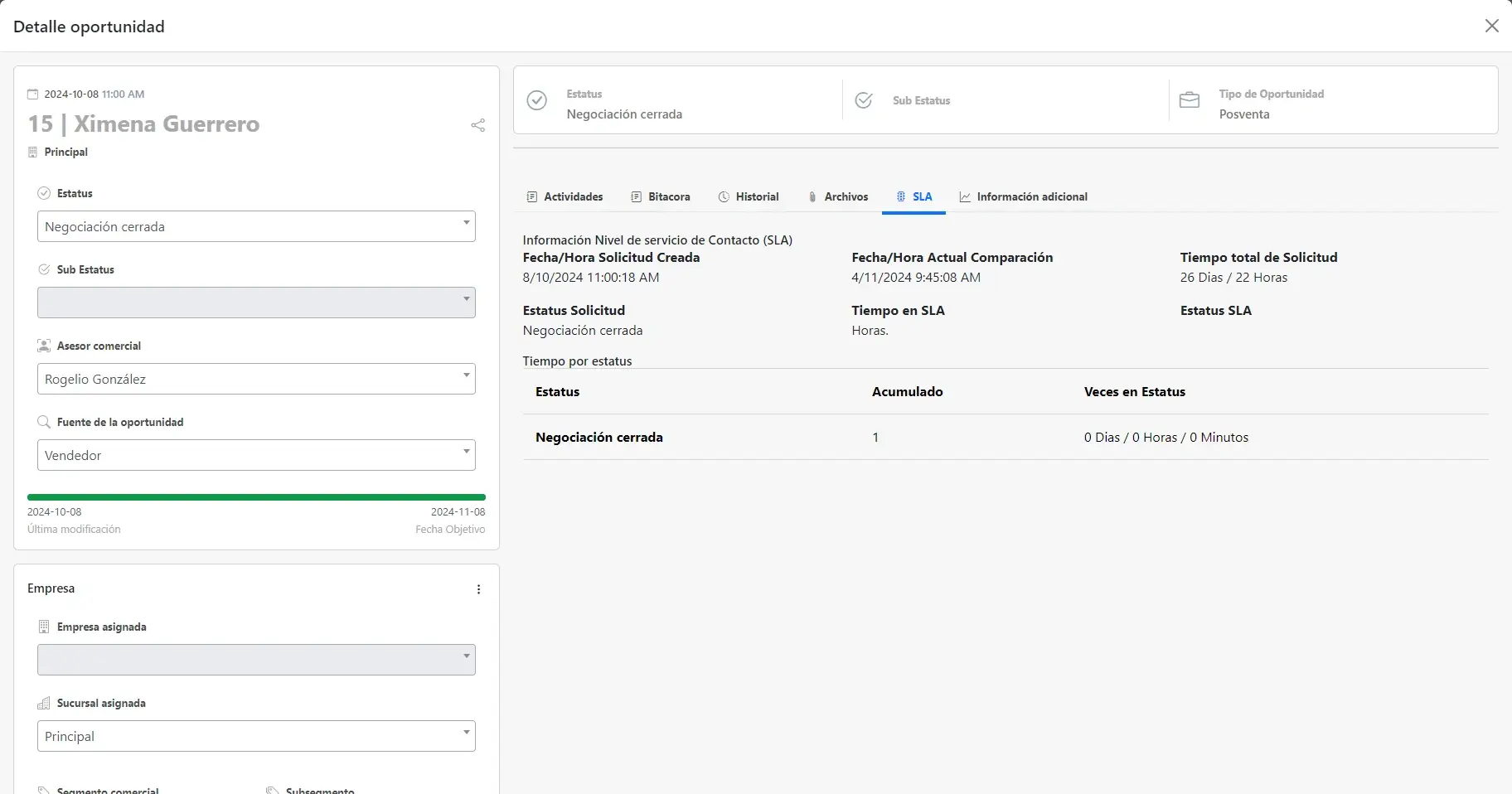Image resolution: width=1512 pixels, height=794 pixels.
Task: Click the Actividades tab icon
Action: [x=532, y=197]
